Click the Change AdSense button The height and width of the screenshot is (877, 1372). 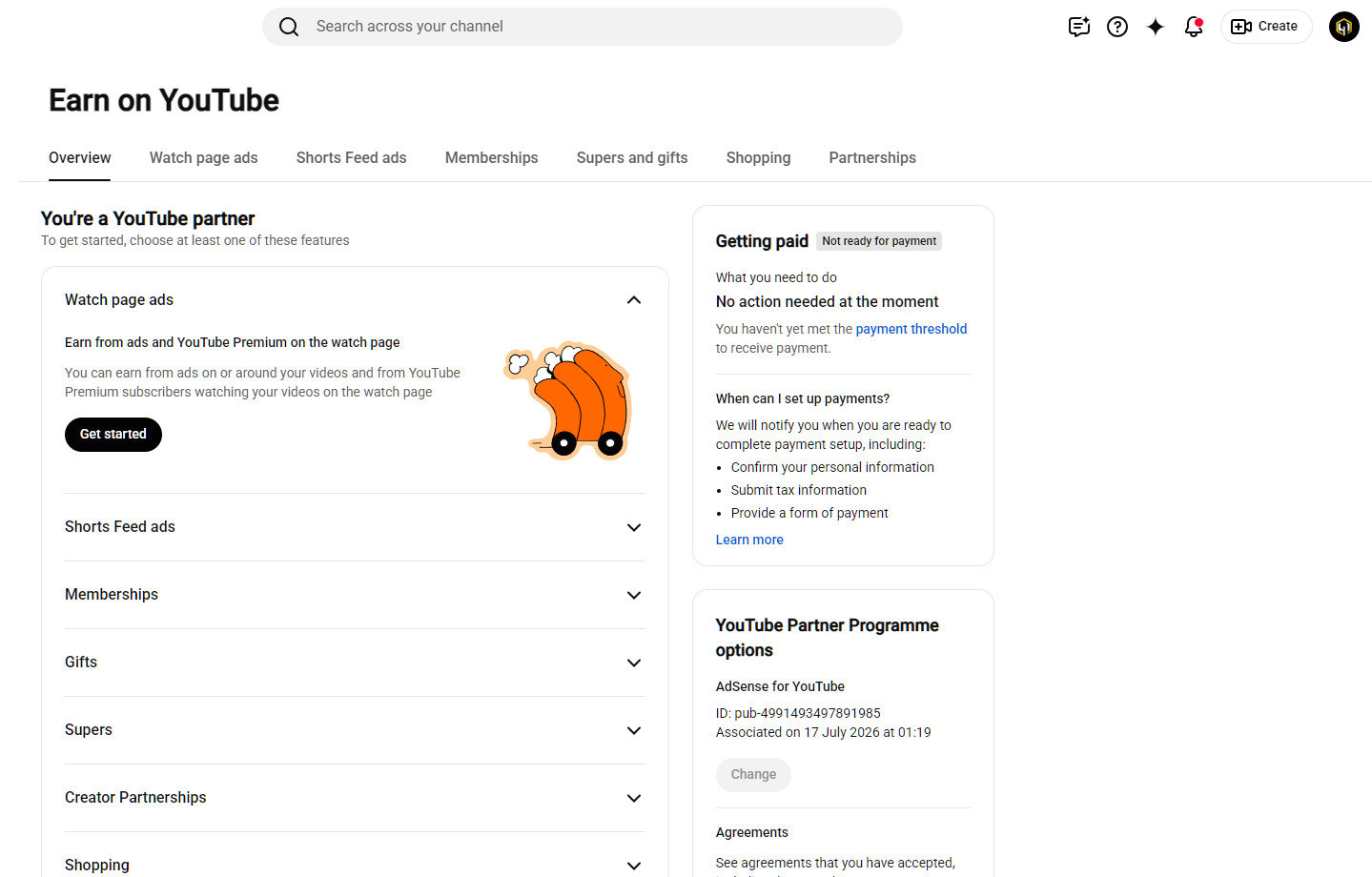753,774
